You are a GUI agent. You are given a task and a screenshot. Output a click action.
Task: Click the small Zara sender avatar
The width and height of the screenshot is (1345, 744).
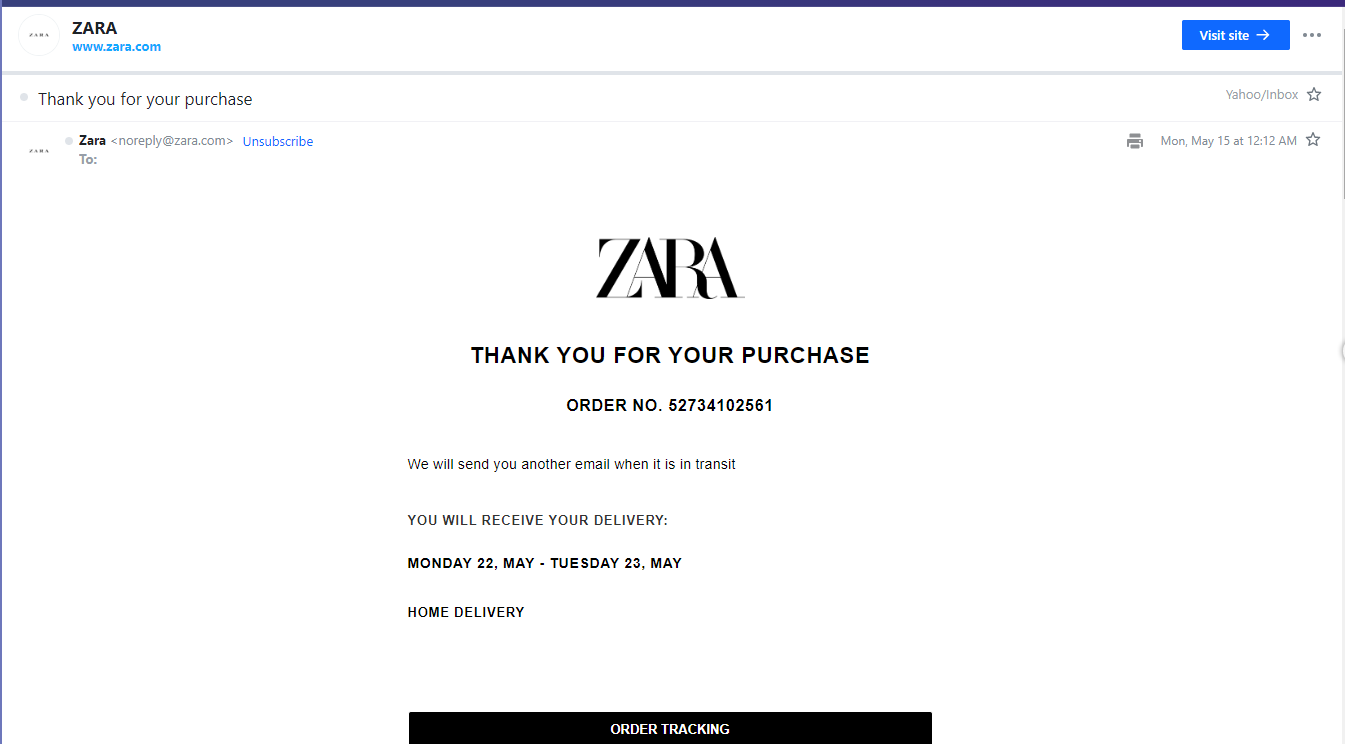[39, 150]
